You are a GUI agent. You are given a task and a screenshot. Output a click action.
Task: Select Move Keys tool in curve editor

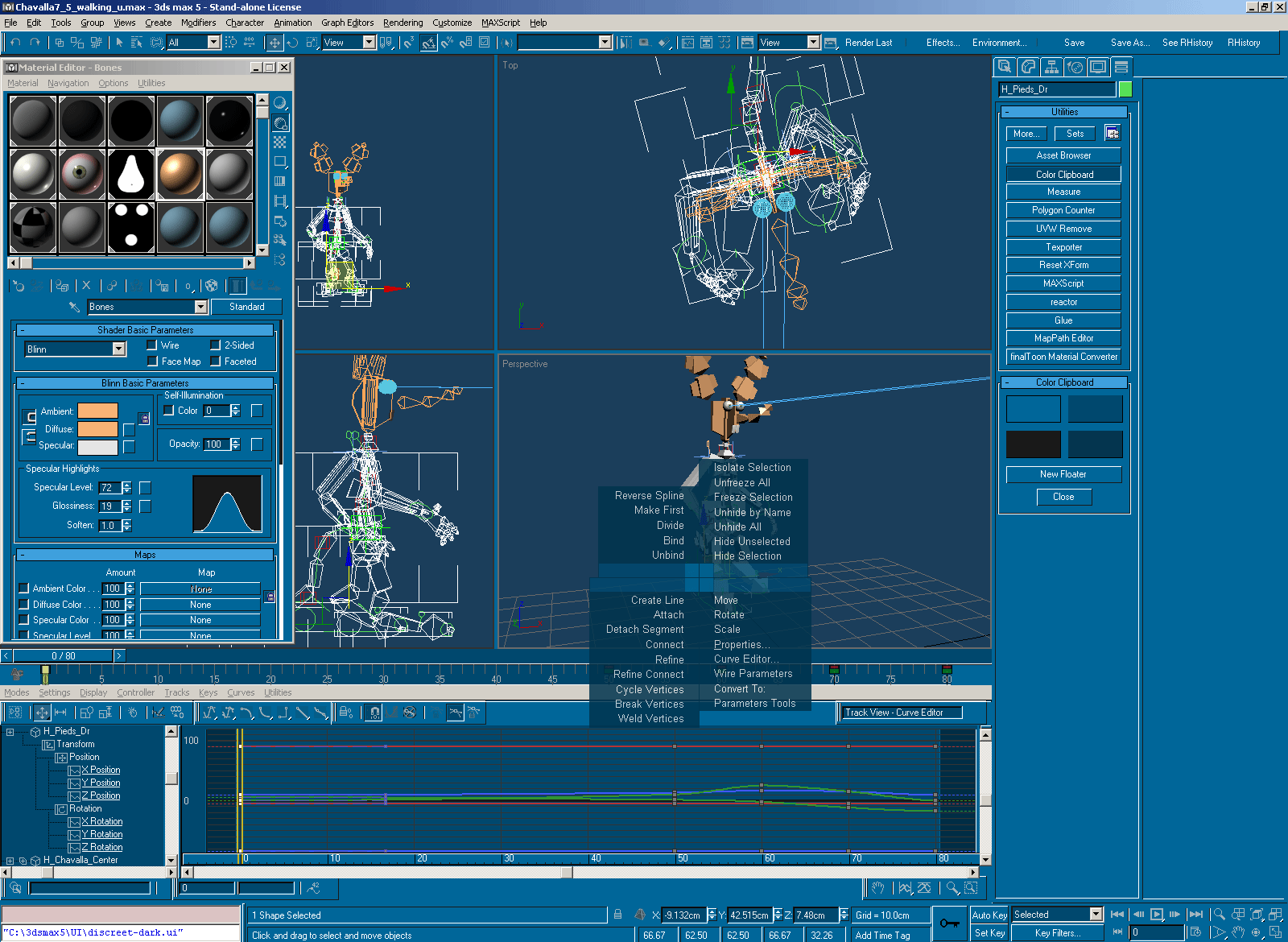41,713
